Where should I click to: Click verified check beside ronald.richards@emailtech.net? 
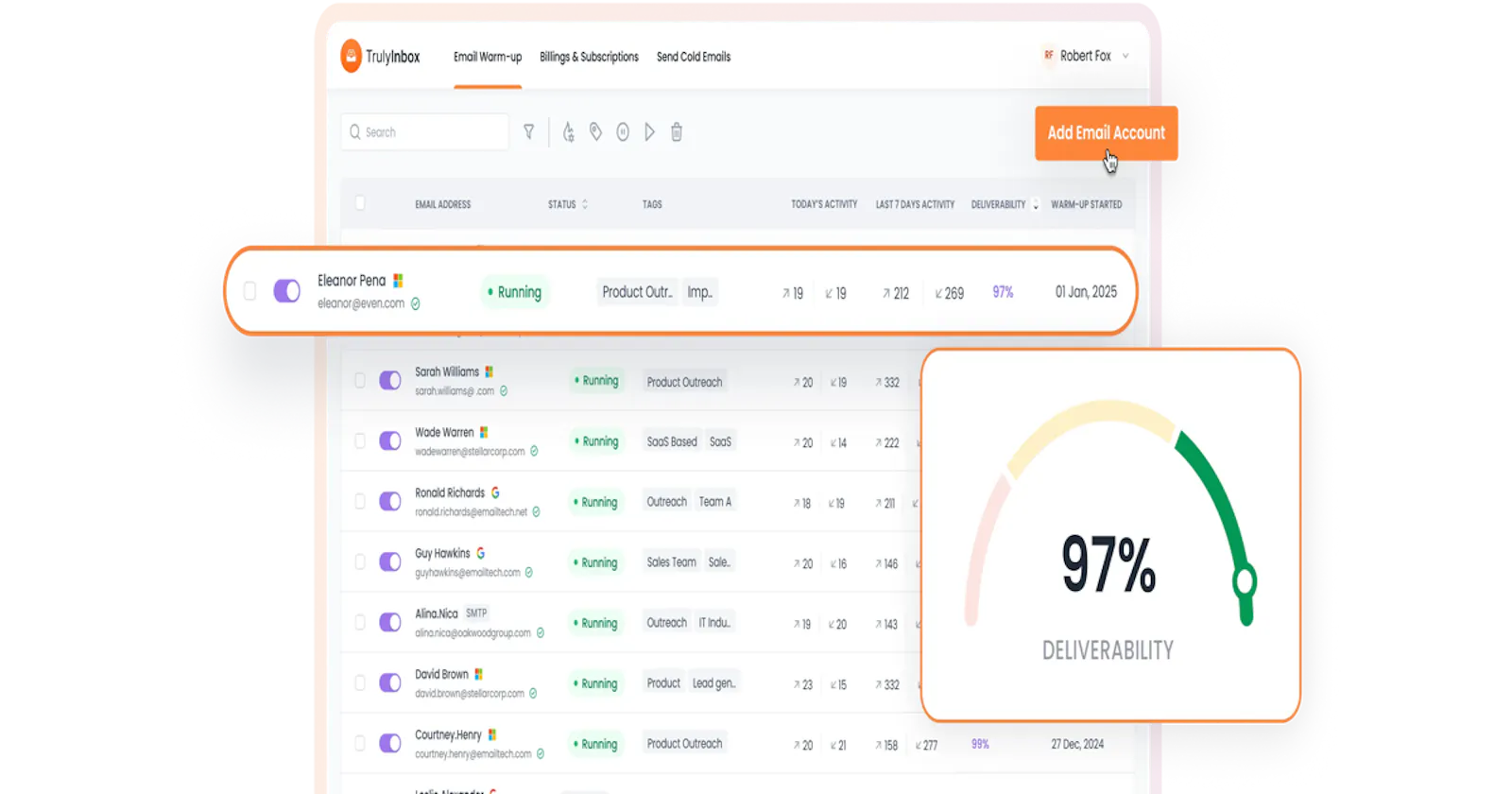click(536, 511)
